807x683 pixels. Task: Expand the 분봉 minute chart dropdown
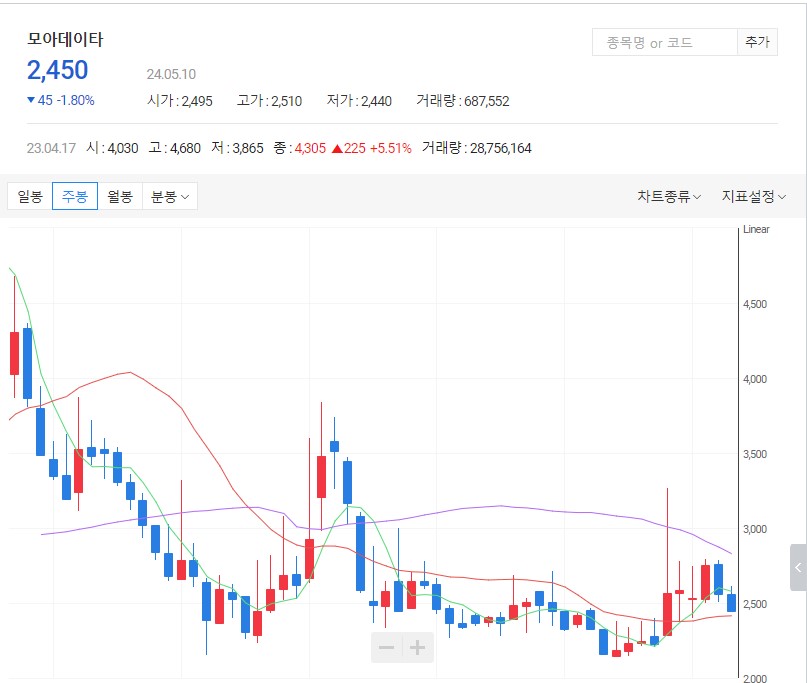point(170,196)
